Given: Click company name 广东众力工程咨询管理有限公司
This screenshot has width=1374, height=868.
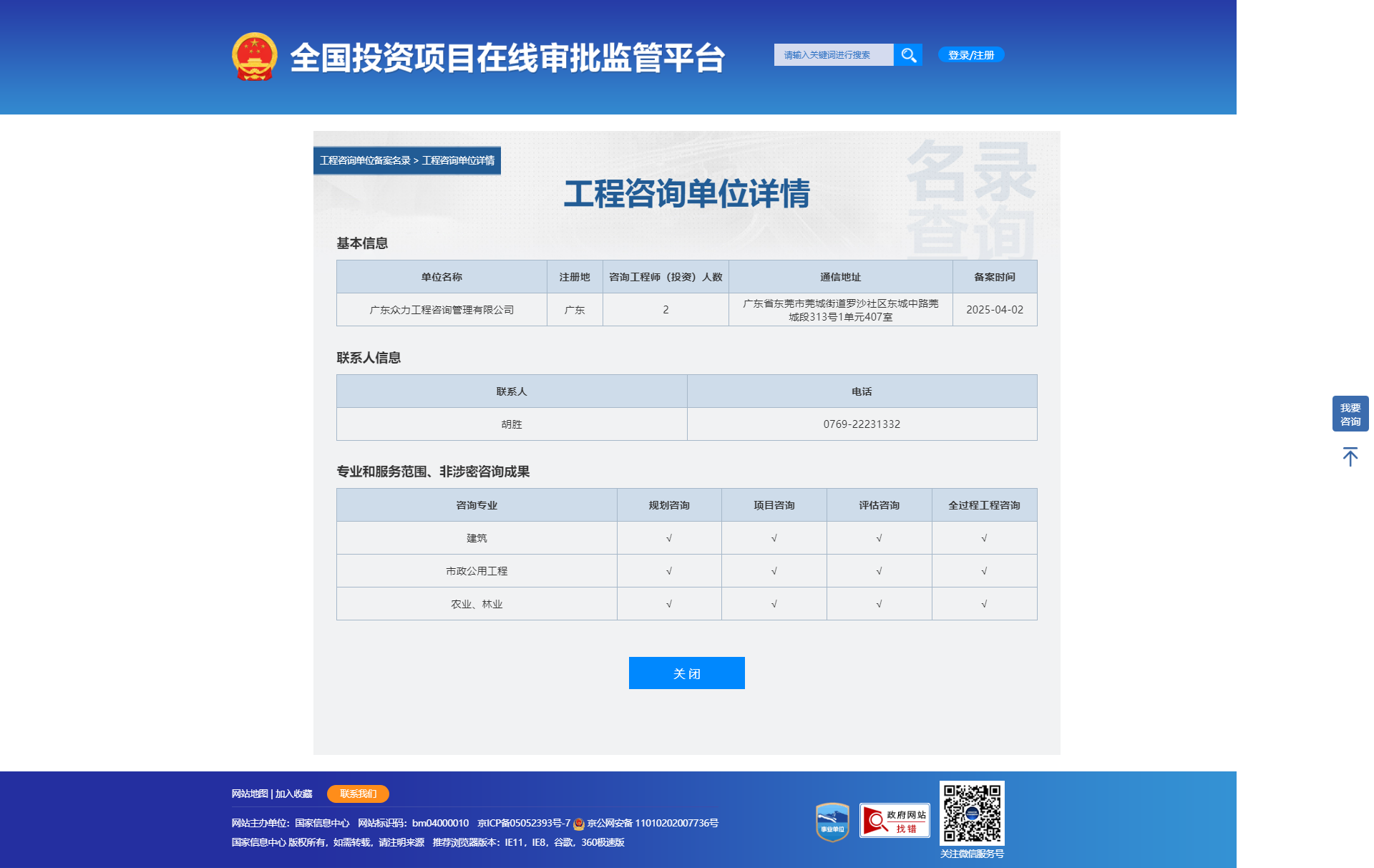Looking at the screenshot, I should coord(442,310).
